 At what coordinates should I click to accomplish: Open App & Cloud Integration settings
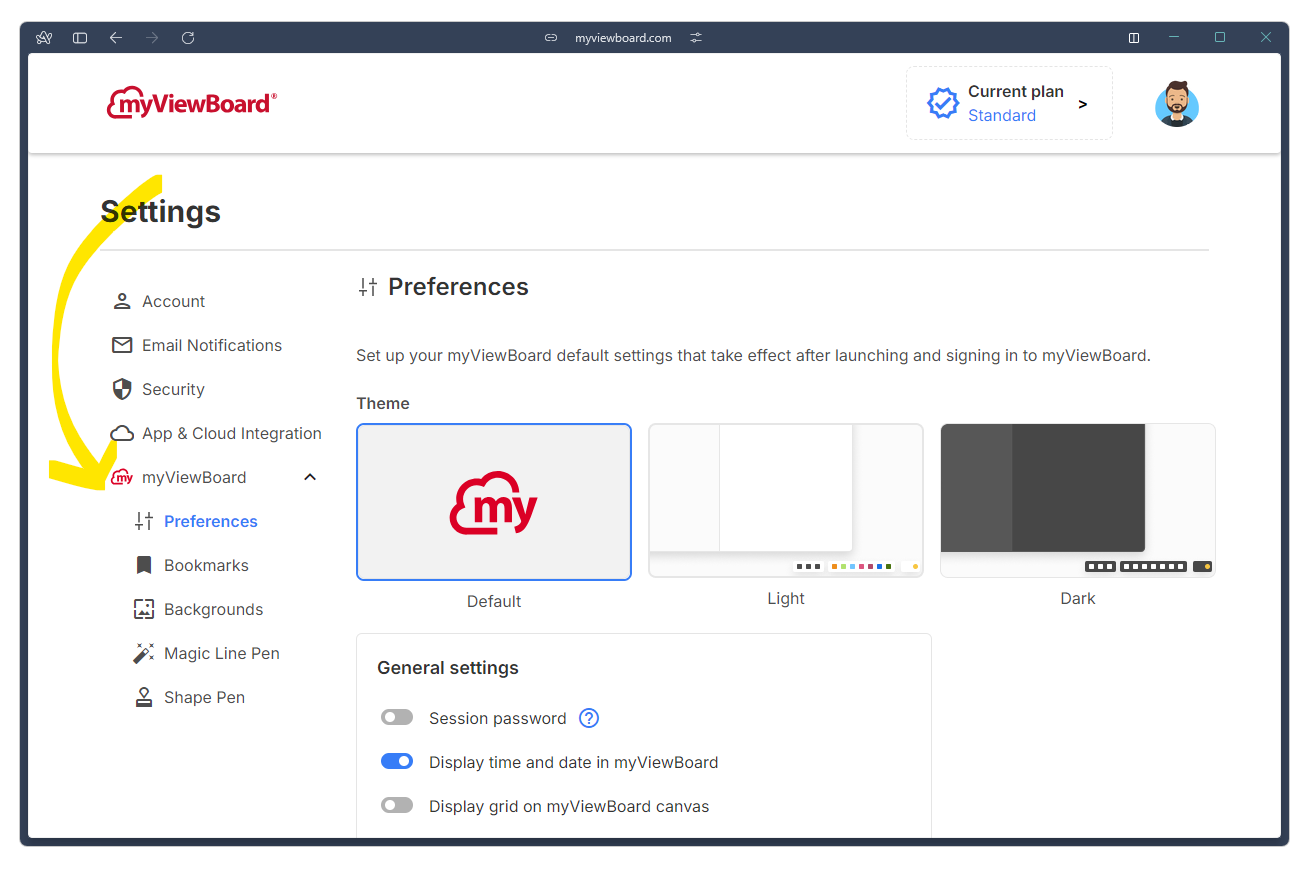click(x=232, y=434)
